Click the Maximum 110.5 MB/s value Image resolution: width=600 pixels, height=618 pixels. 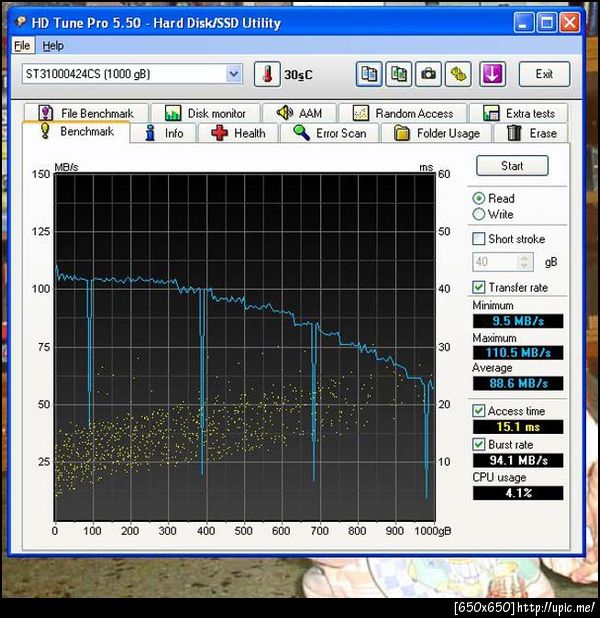518,352
